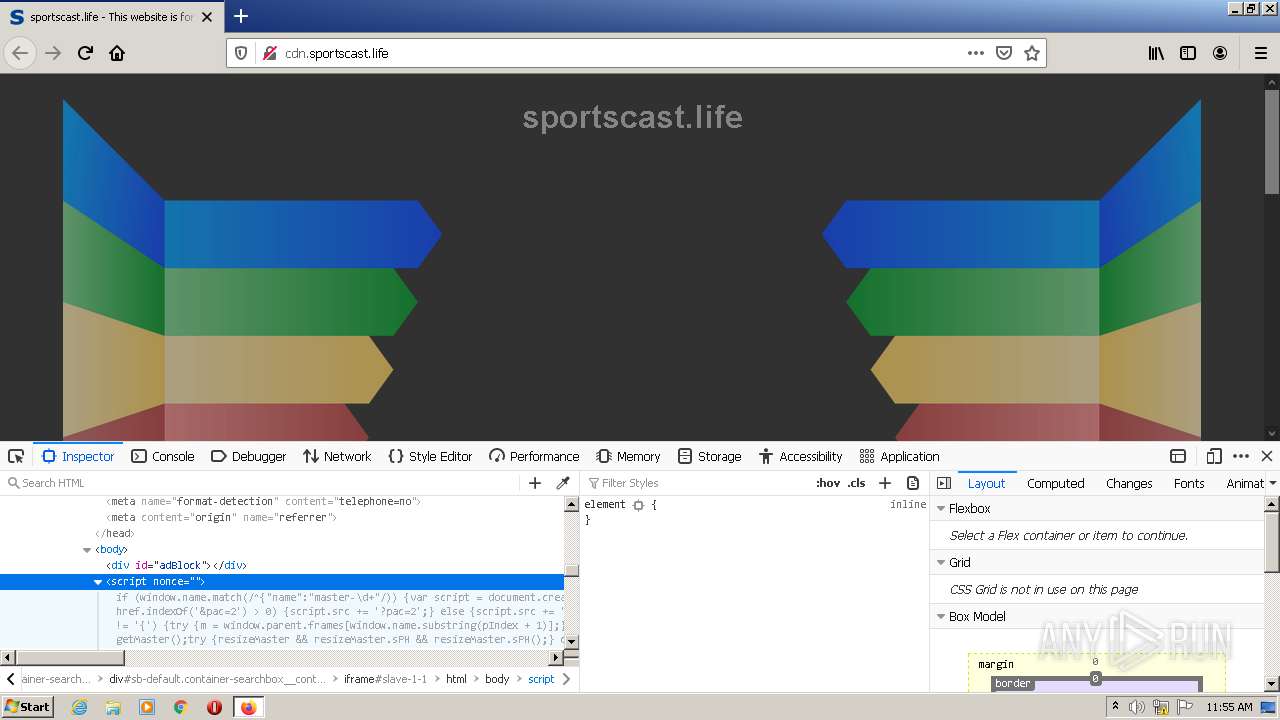Open volume control in system tray

(x=1137, y=707)
